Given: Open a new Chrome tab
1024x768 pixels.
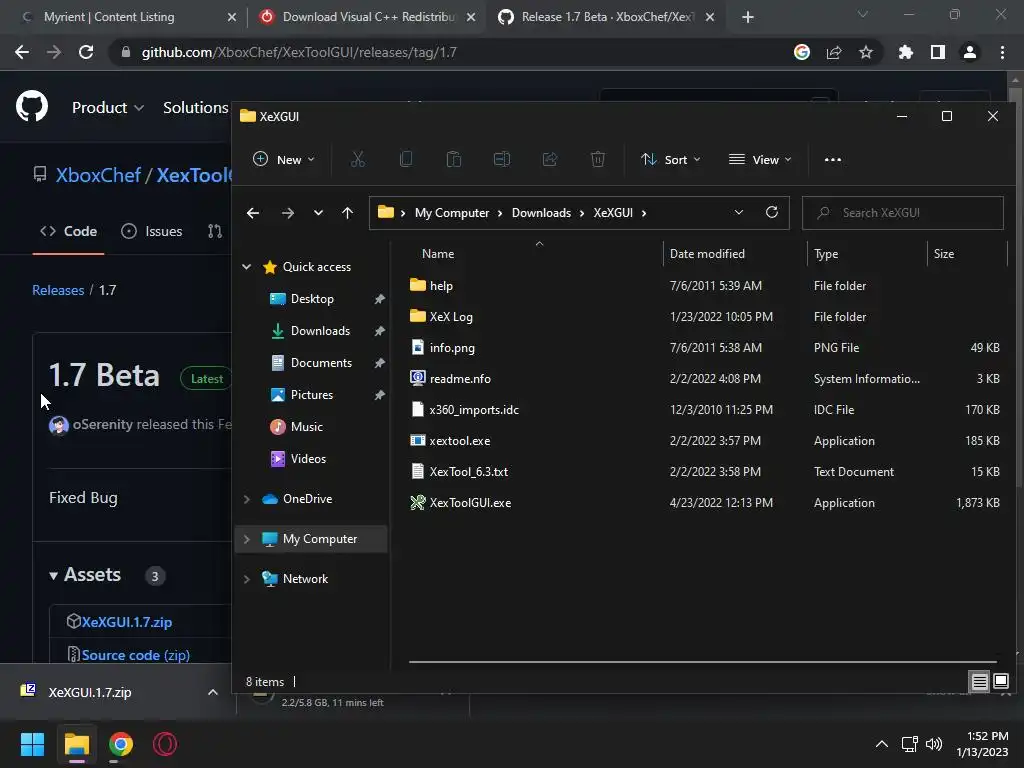Looking at the screenshot, I should coord(748,17).
